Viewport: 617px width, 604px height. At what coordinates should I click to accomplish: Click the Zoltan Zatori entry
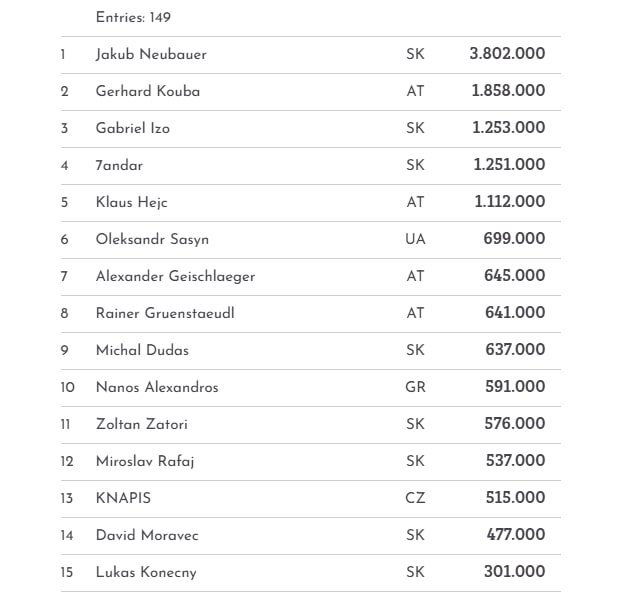click(142, 424)
